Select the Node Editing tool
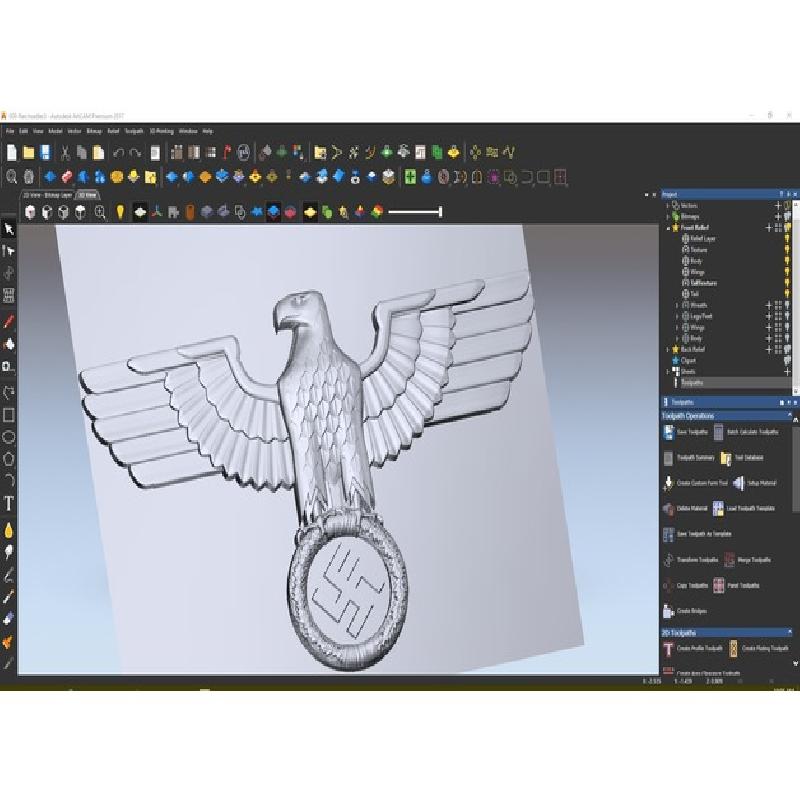The width and height of the screenshot is (800, 800). coord(9,251)
